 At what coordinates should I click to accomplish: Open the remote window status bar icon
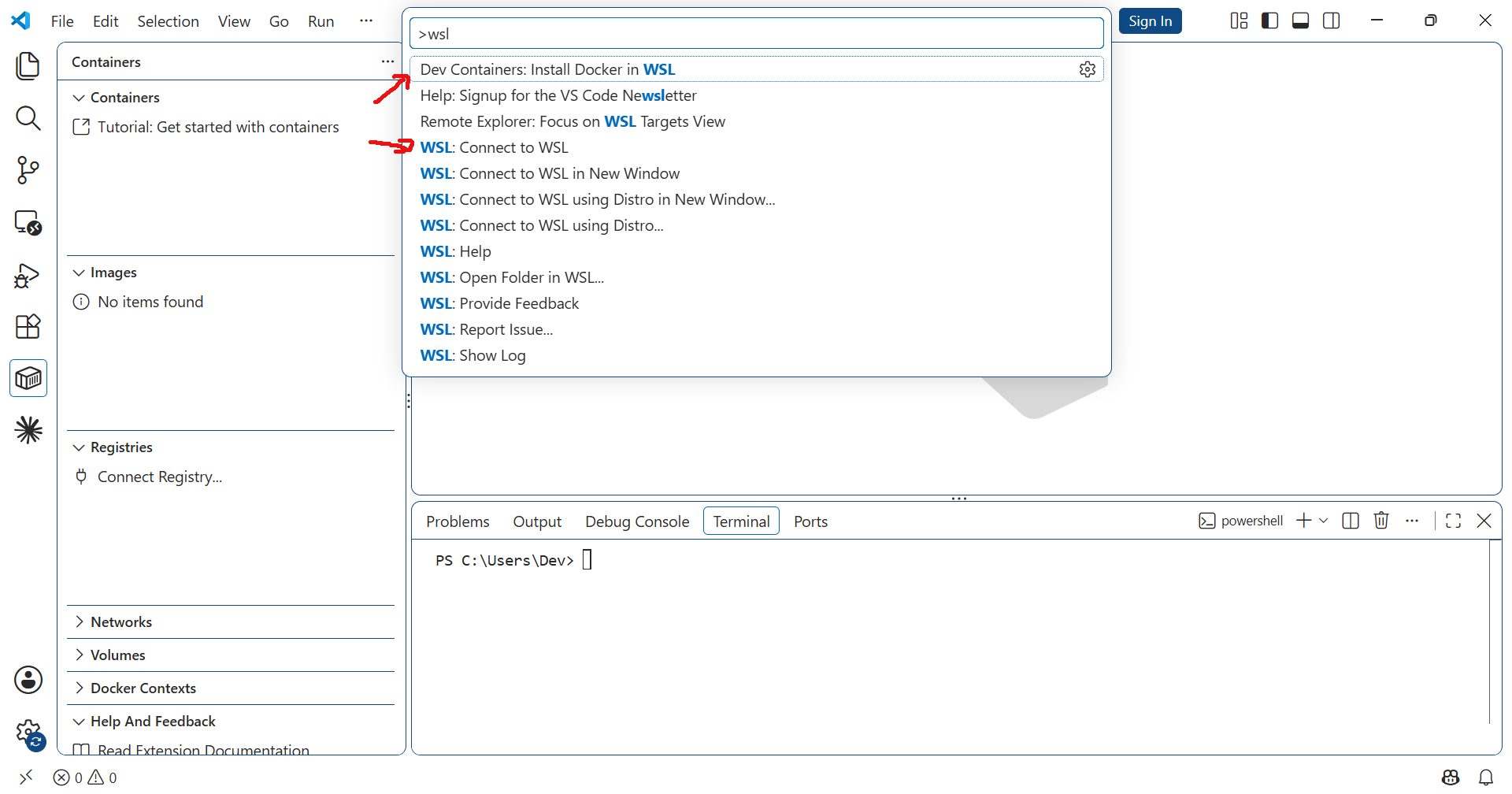point(26,777)
